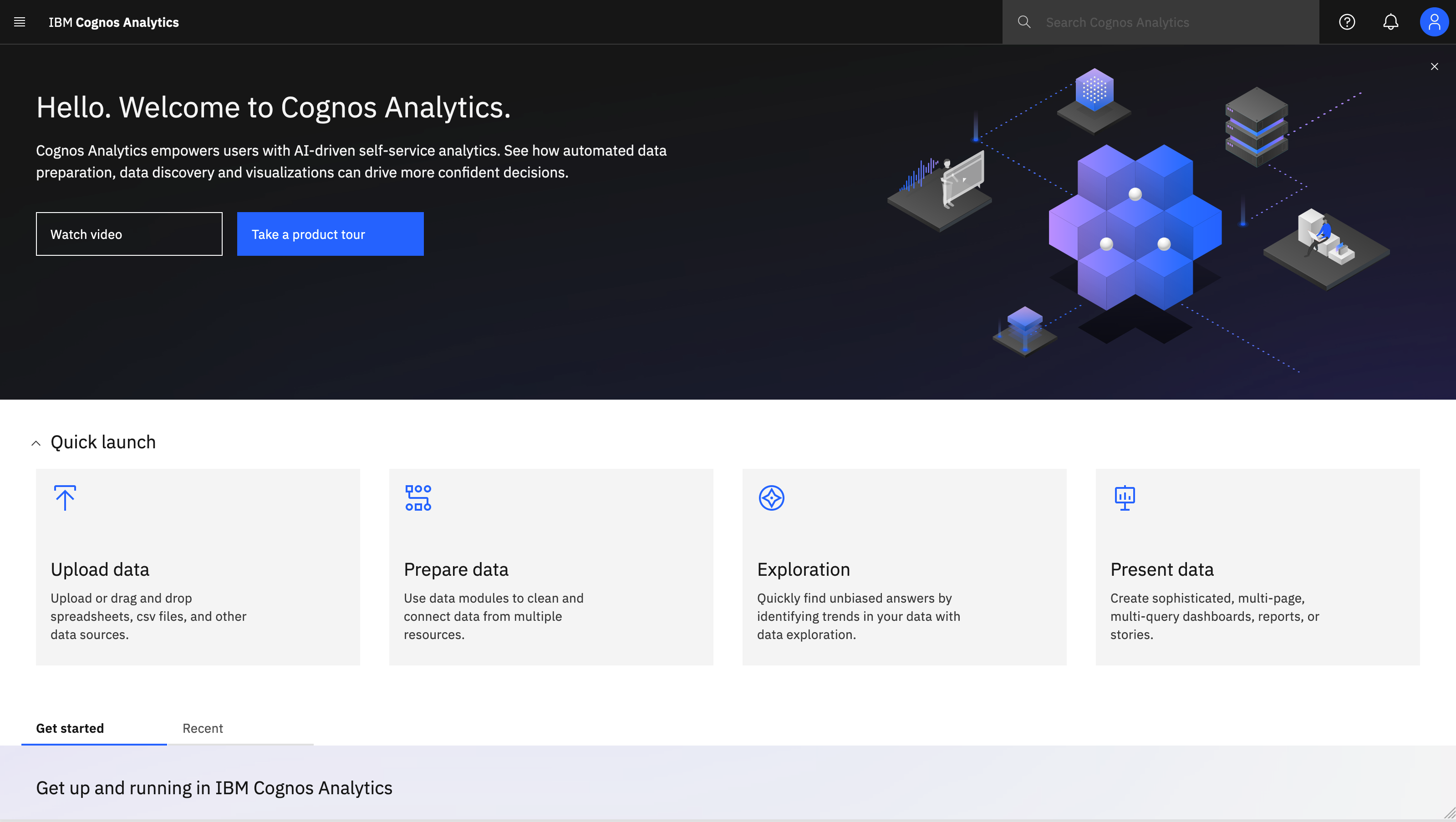This screenshot has height=822, width=1456.
Task: Open the help question mark icon
Action: pos(1347,22)
